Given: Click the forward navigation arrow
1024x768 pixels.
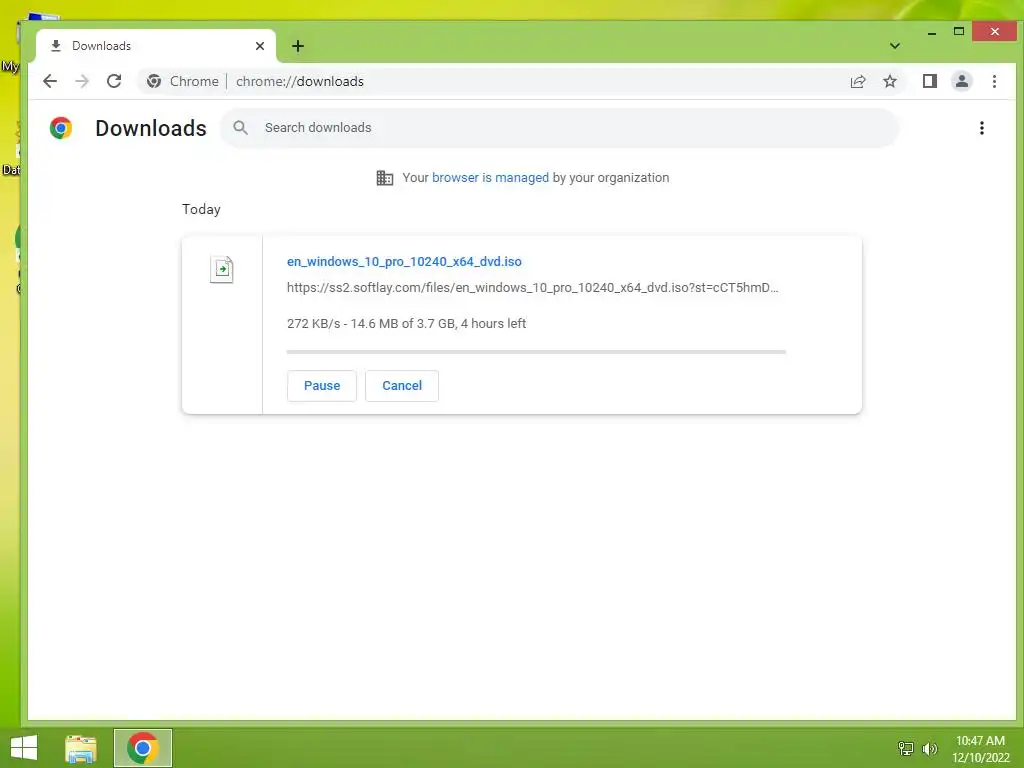Looking at the screenshot, I should coord(82,81).
